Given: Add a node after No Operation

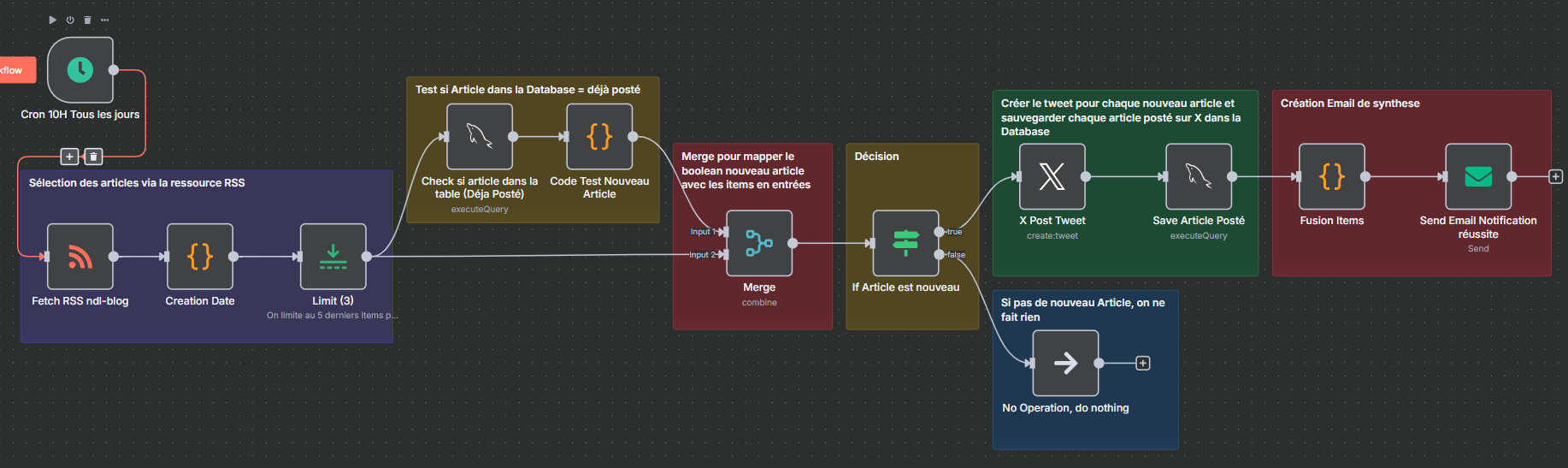Looking at the screenshot, I should (1143, 364).
